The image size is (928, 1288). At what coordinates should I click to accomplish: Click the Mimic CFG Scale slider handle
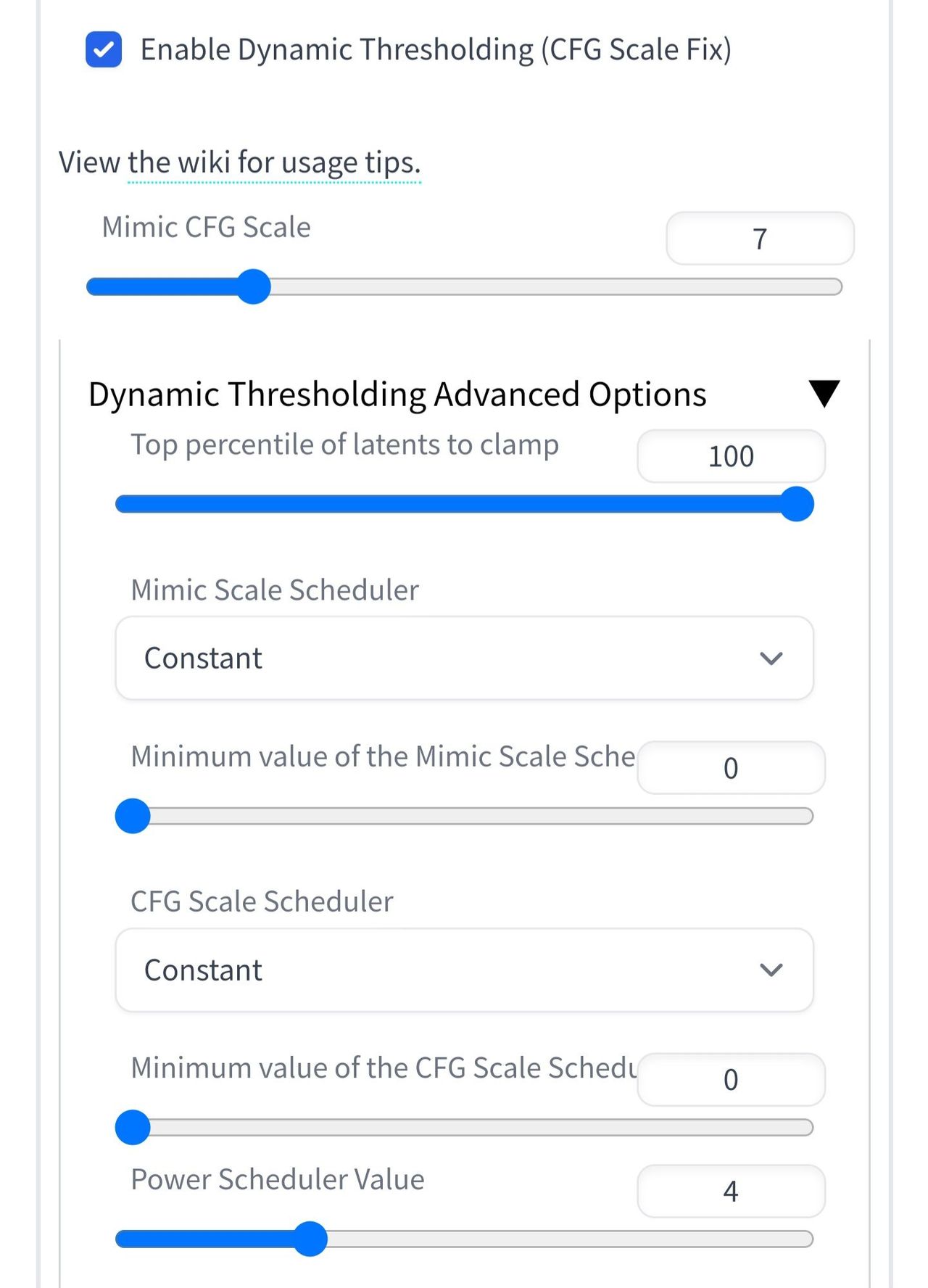point(254,286)
